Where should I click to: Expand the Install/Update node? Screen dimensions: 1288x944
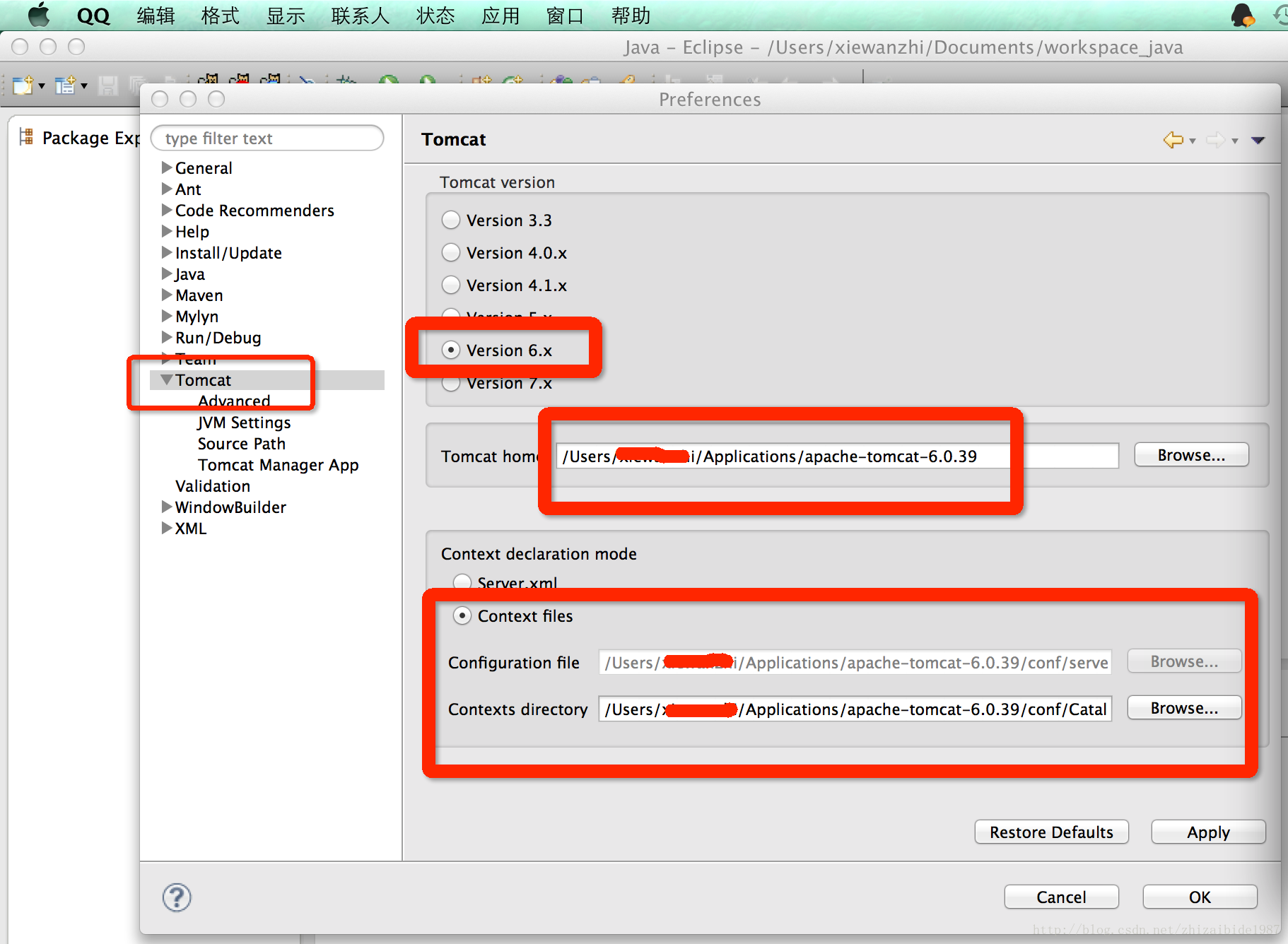click(x=167, y=252)
